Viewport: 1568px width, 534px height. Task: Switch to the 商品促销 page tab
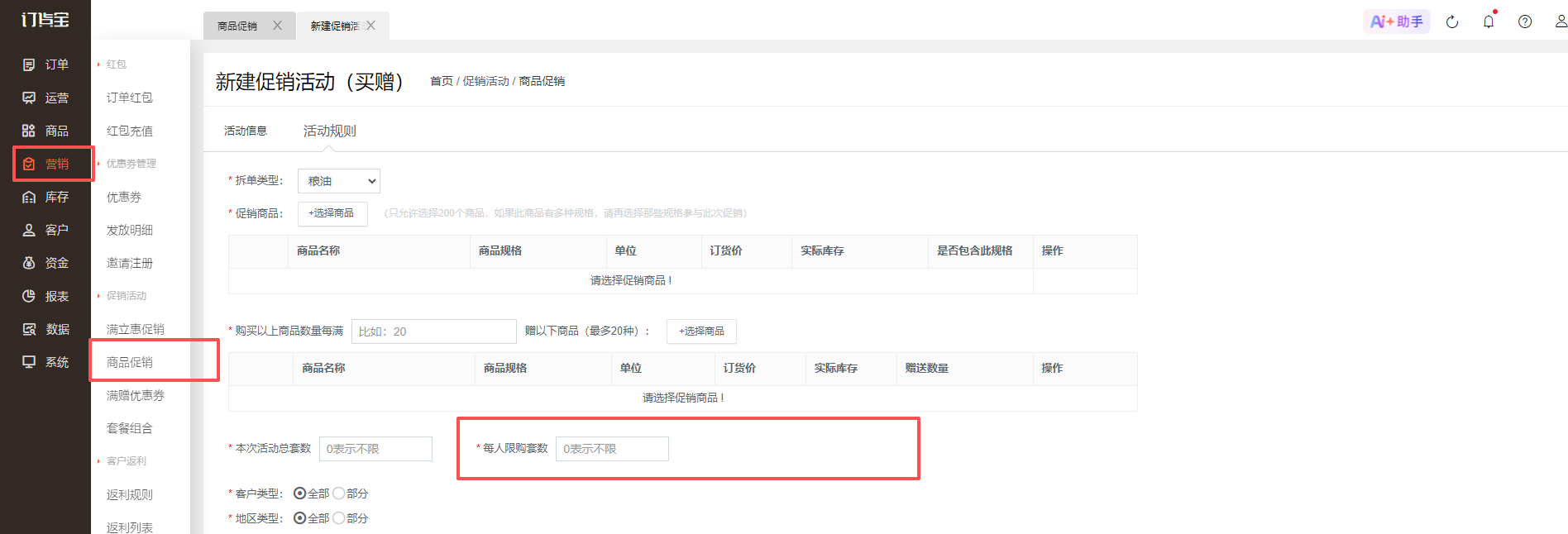[x=237, y=26]
